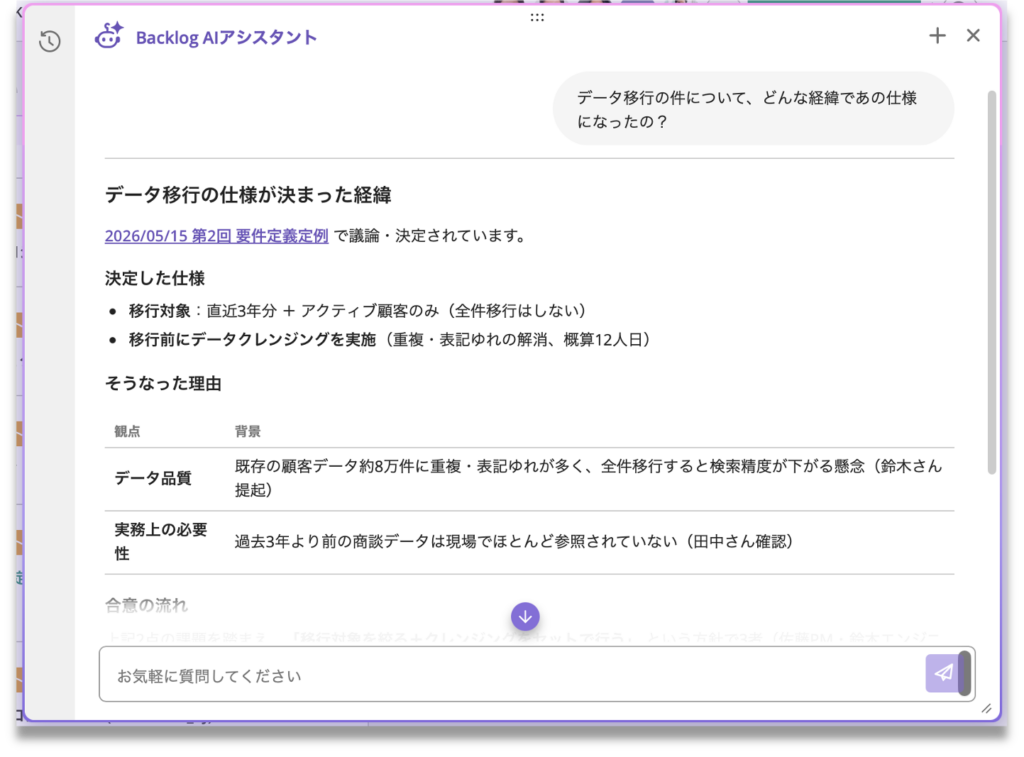Close the Backlog AI assistant panel
This screenshot has width=1024, height=757.
click(x=973, y=35)
